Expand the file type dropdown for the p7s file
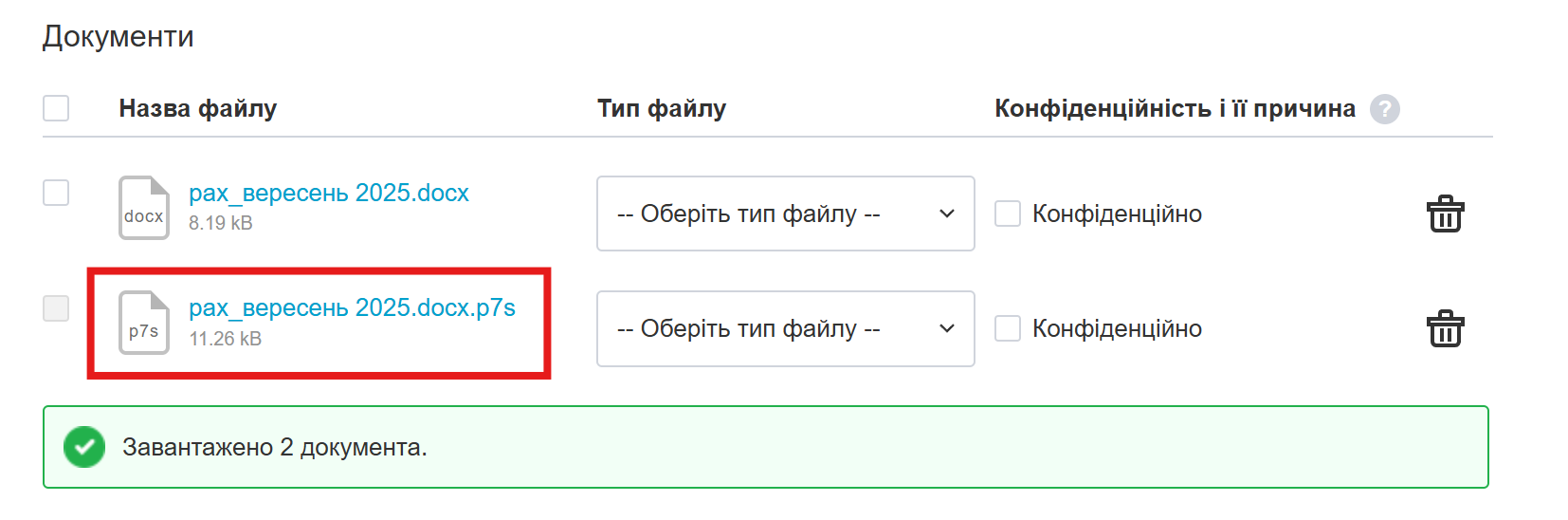The image size is (1568, 520). point(785,328)
